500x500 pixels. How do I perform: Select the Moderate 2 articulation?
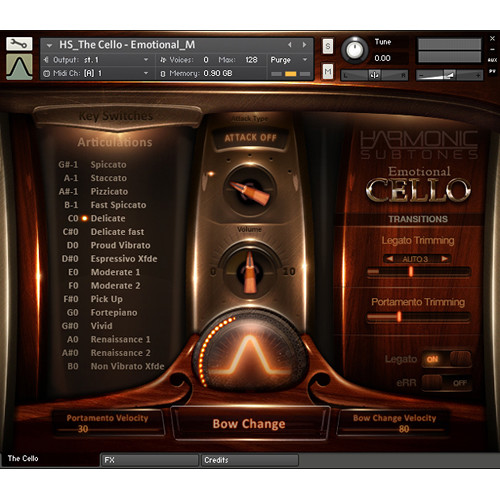(115, 286)
